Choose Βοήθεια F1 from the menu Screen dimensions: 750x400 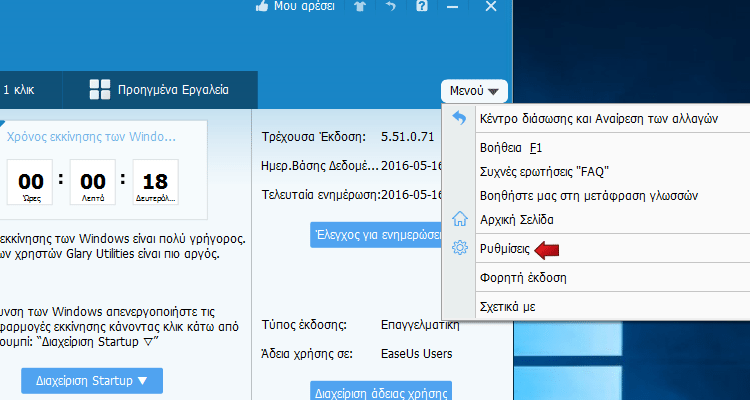[511, 148]
